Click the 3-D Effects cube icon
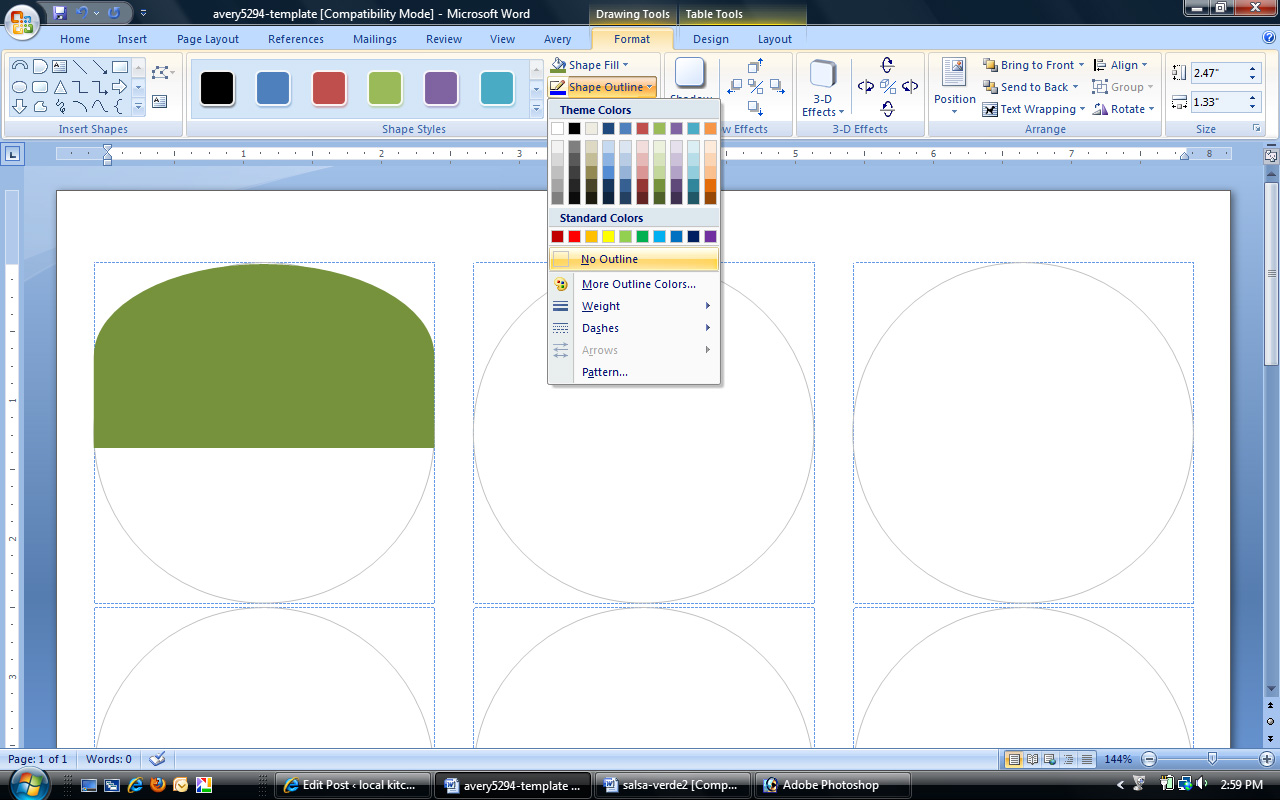Screen dimensions: 1280x800 [823, 75]
